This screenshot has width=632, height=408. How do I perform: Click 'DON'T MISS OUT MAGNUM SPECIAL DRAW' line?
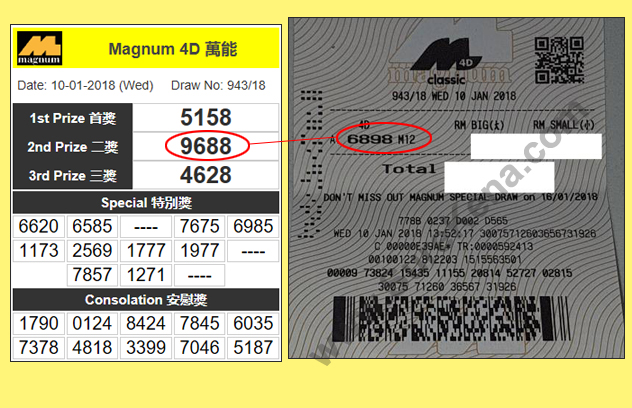point(461,197)
